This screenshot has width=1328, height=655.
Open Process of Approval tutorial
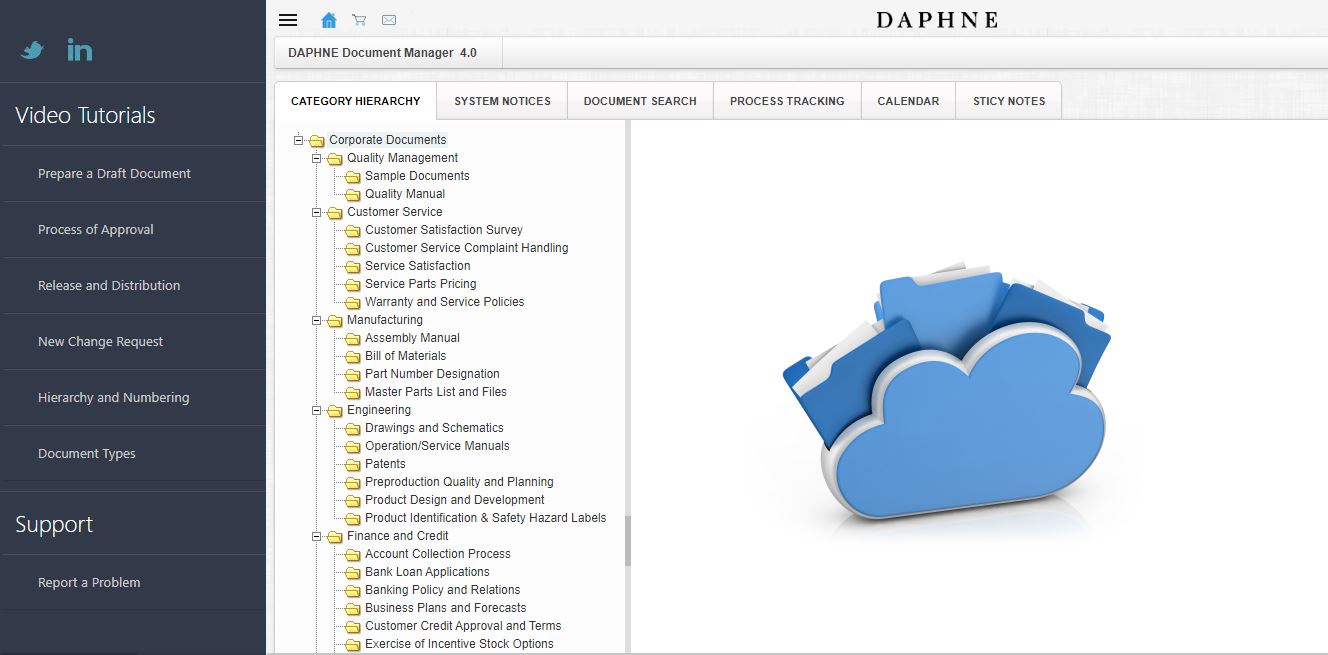(x=96, y=230)
